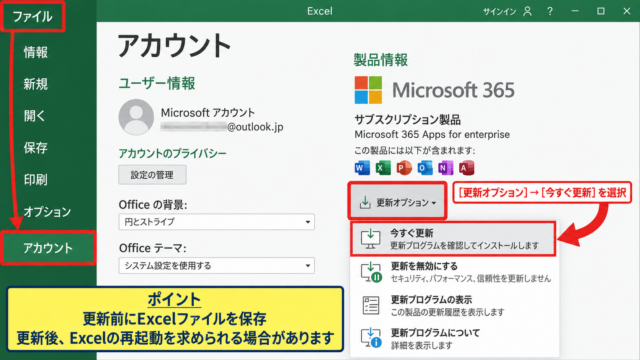This screenshot has width=640, height=360.
Task: Select 新規 in the sidebar
Action: point(36,84)
